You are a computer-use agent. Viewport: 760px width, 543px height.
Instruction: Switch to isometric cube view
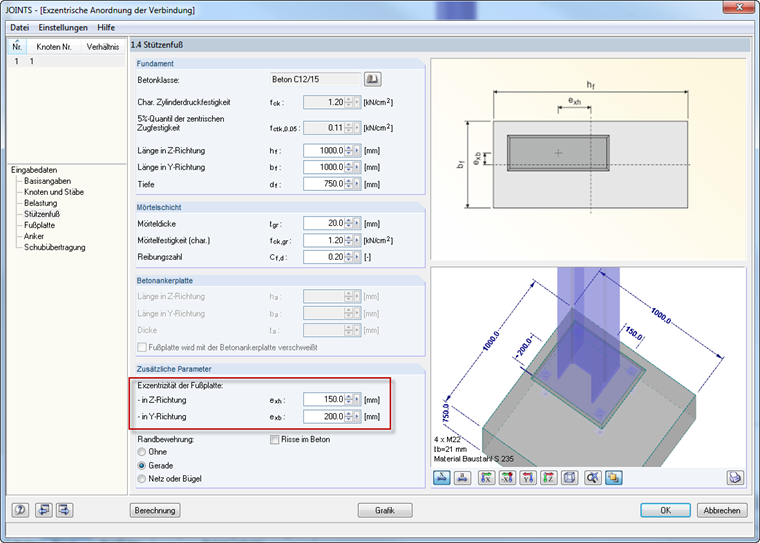click(570, 478)
